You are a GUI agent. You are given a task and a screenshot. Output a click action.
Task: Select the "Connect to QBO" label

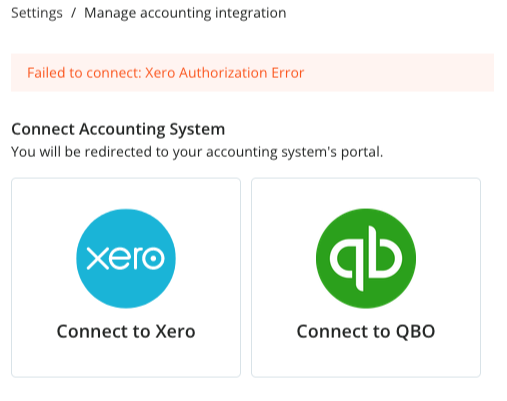click(x=366, y=331)
